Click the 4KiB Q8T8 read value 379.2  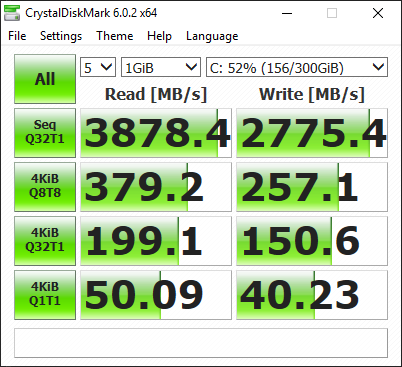(156, 187)
